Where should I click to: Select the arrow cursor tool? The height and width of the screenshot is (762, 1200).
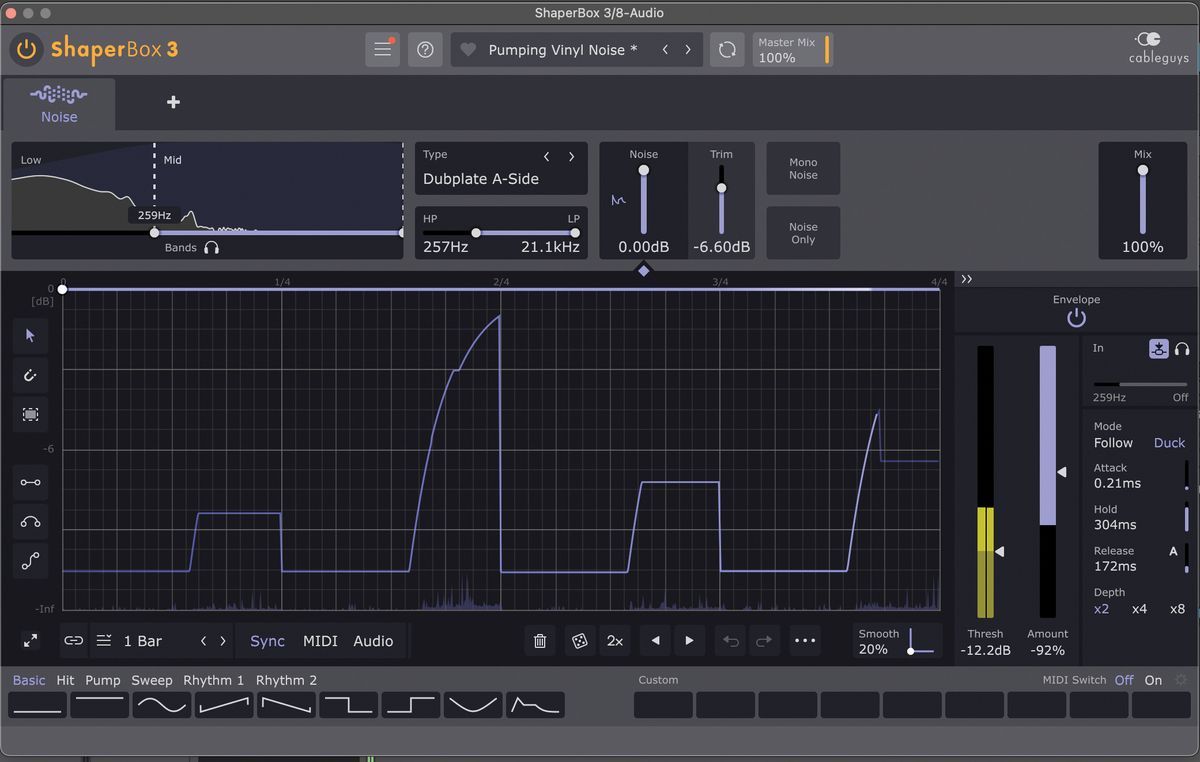click(30, 336)
